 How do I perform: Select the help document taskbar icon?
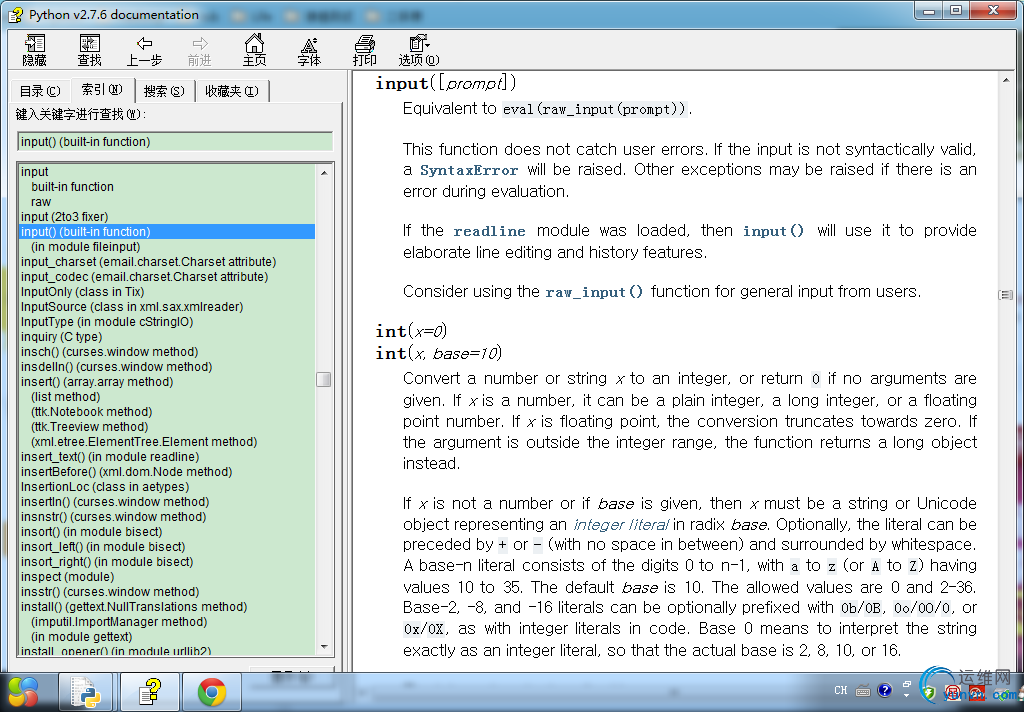(150, 692)
